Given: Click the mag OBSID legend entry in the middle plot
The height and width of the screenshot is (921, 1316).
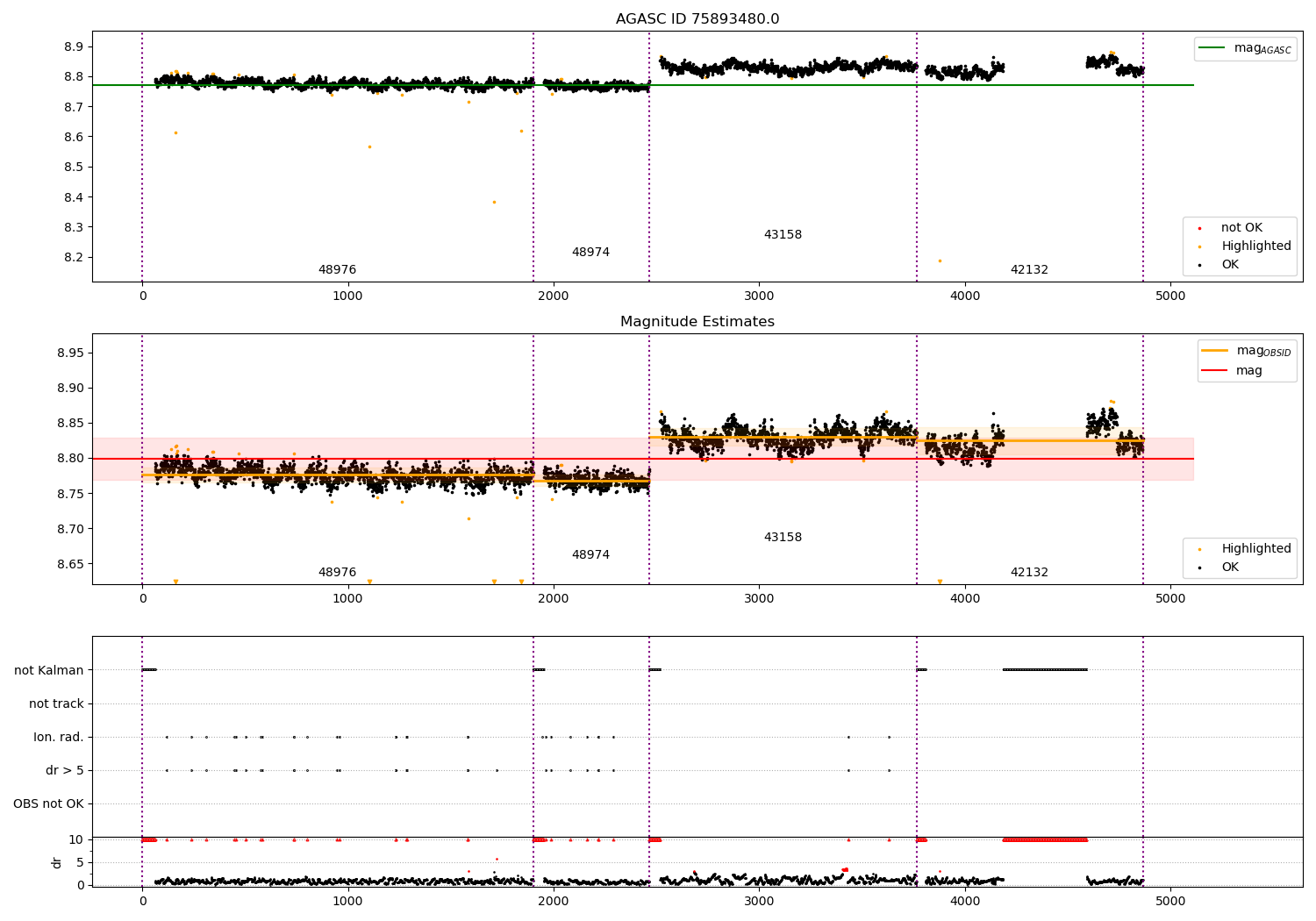Looking at the screenshot, I should coord(1246,351).
